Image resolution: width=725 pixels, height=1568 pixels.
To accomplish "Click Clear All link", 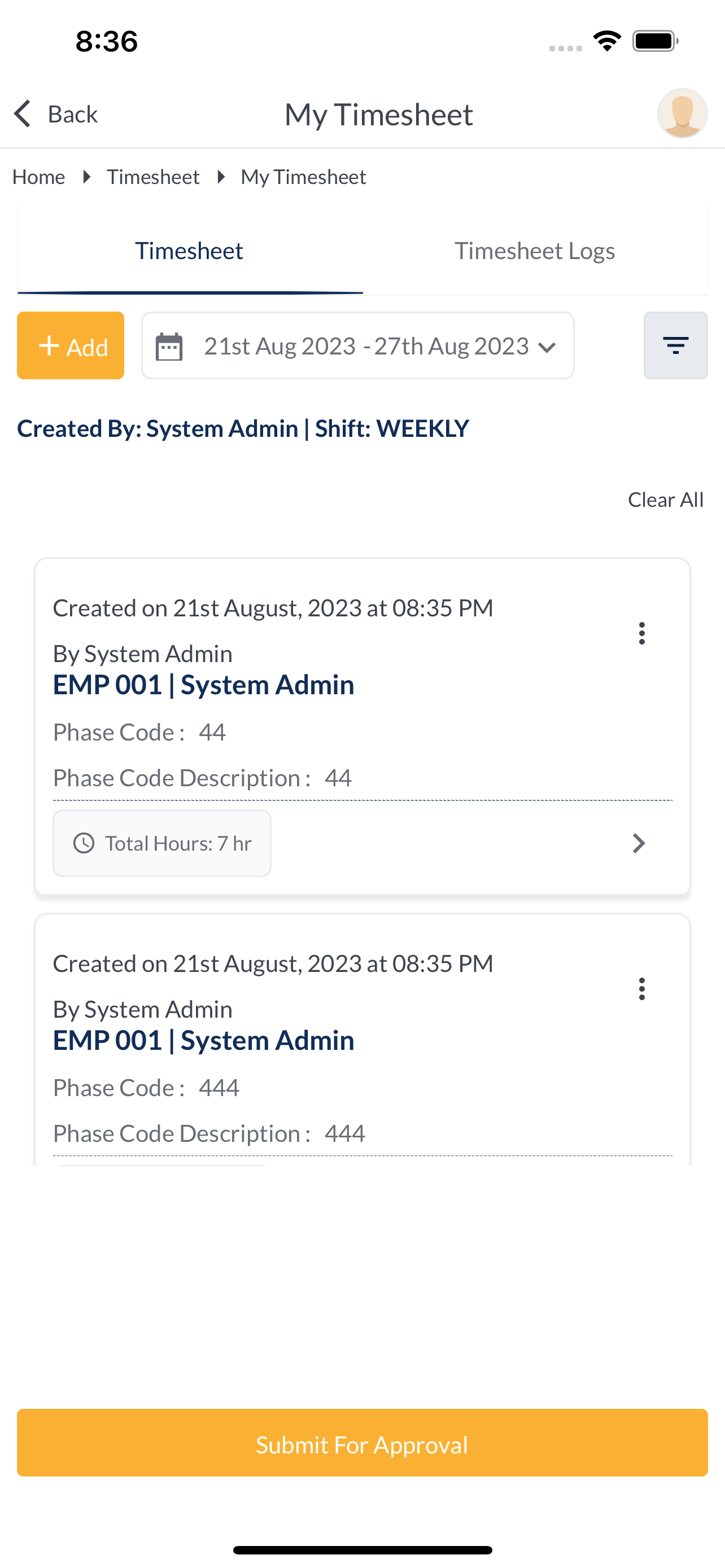I will click(665, 500).
